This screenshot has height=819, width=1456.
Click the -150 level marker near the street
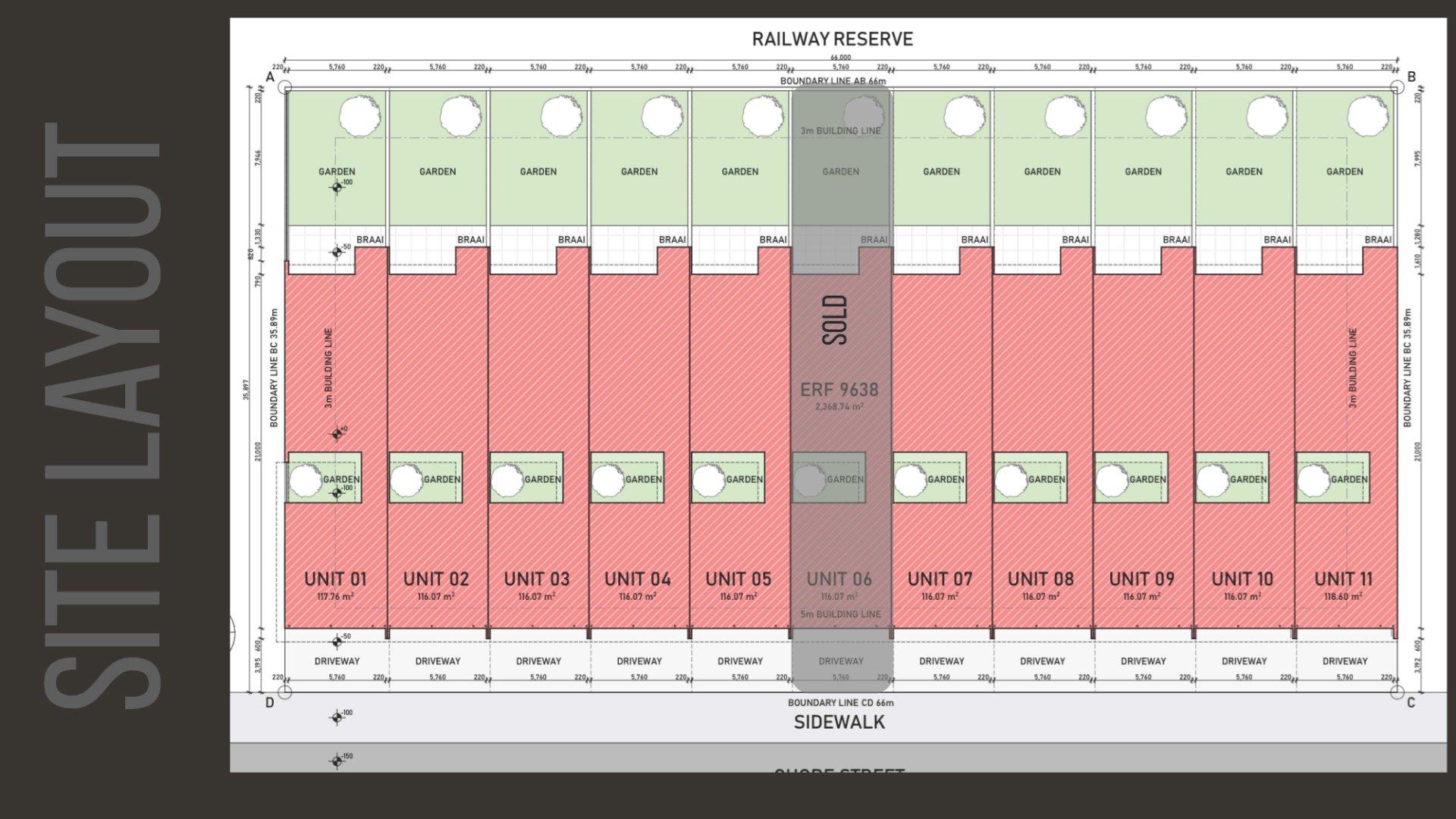(337, 761)
